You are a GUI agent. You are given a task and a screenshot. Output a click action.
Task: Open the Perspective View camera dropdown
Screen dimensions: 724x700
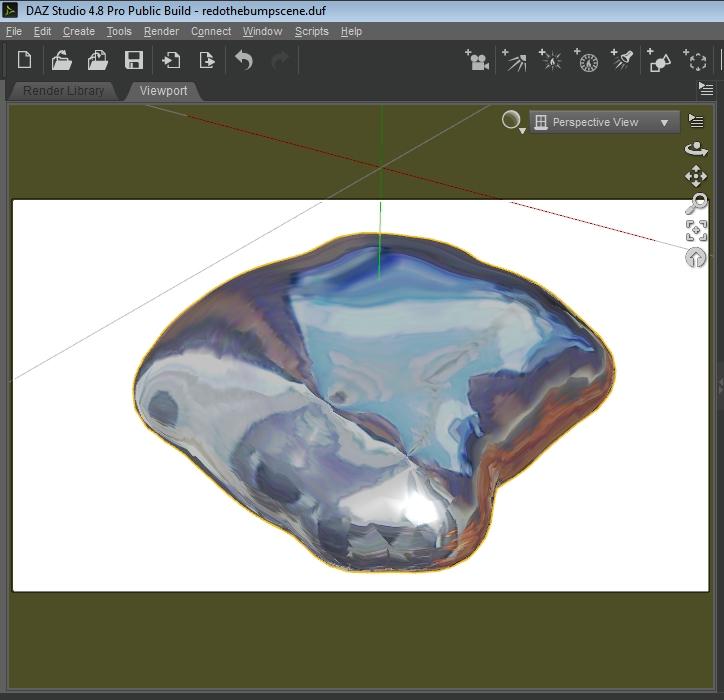604,122
